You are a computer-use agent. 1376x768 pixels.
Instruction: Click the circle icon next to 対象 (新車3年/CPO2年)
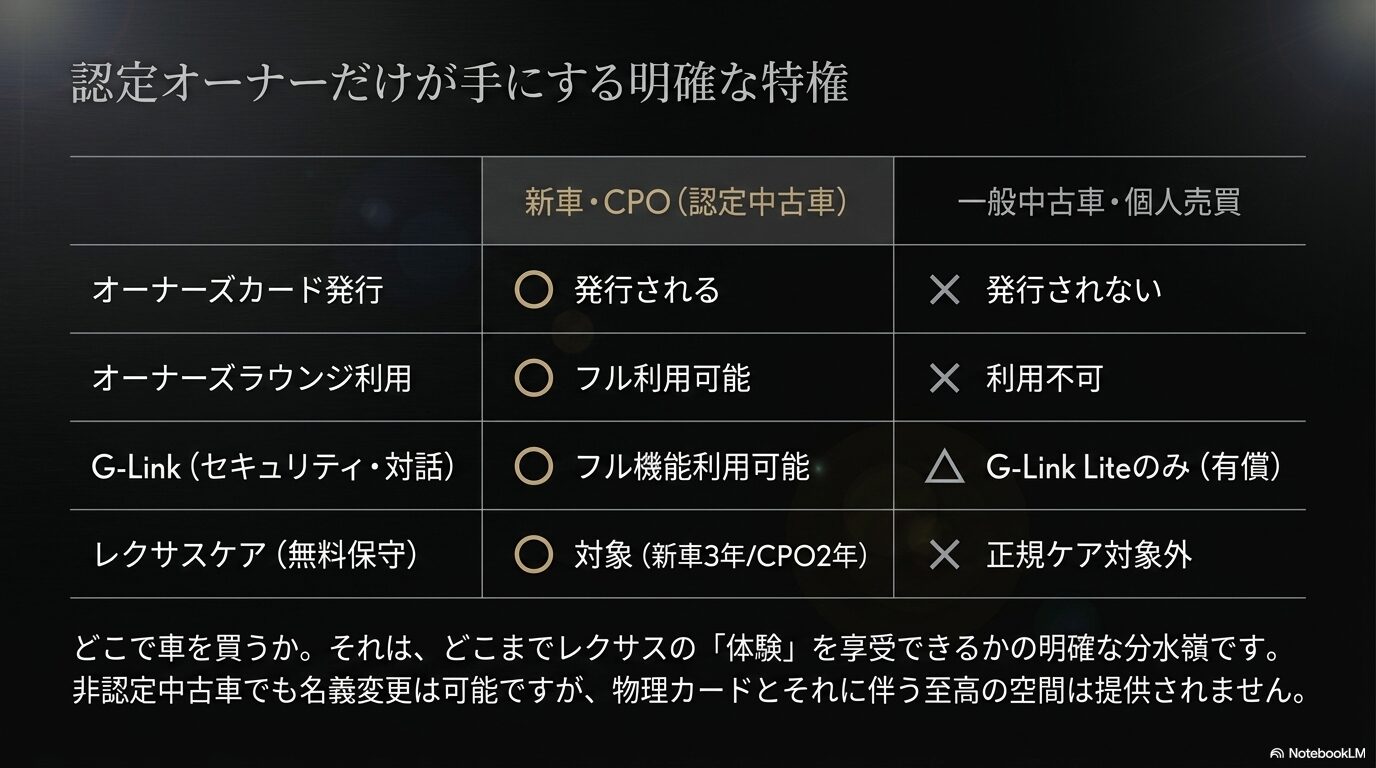(x=533, y=554)
